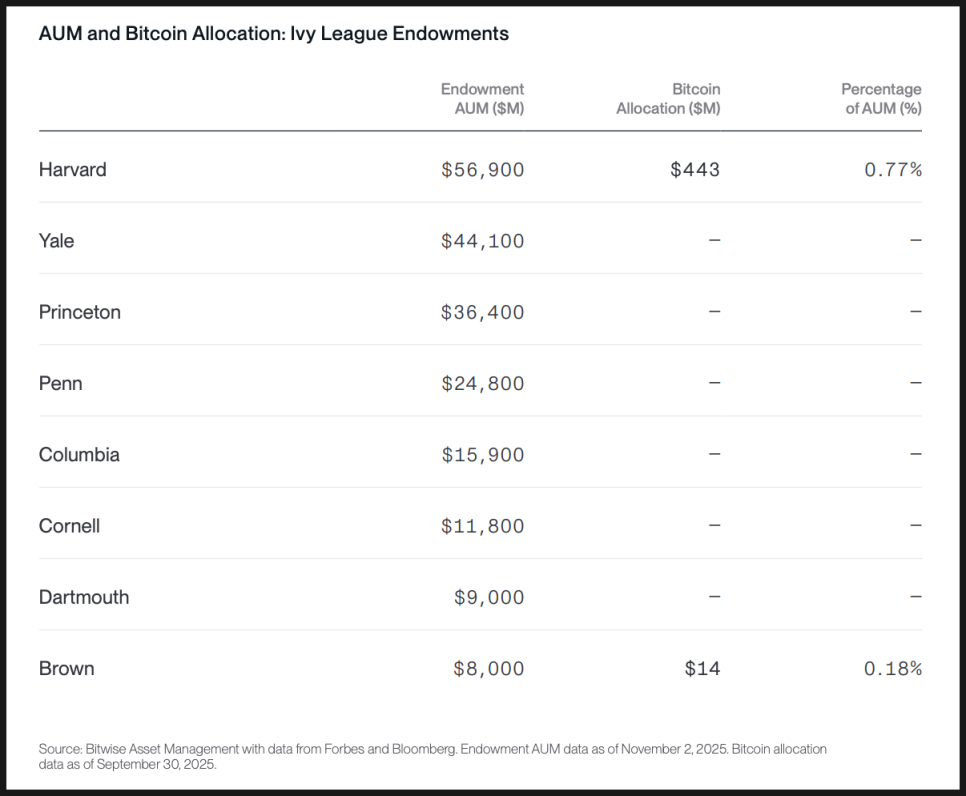Click the Bitcoin Allocation ($M) column header
966x796 pixels.
click(668, 99)
